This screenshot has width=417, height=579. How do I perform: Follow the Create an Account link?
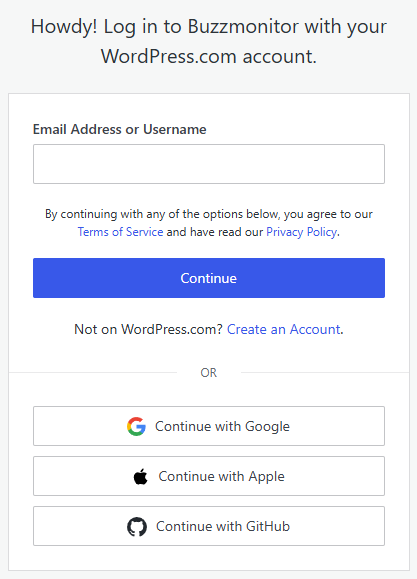coord(284,329)
